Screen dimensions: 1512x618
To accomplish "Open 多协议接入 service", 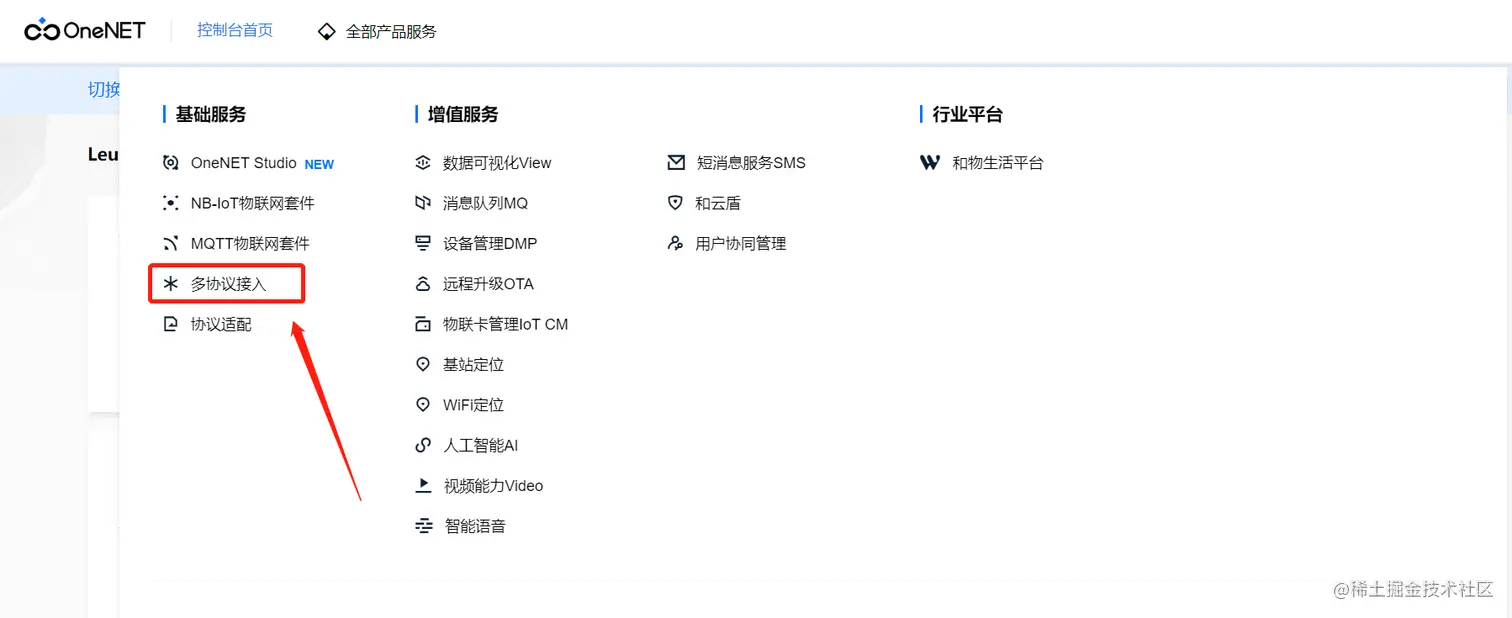I will pos(229,284).
